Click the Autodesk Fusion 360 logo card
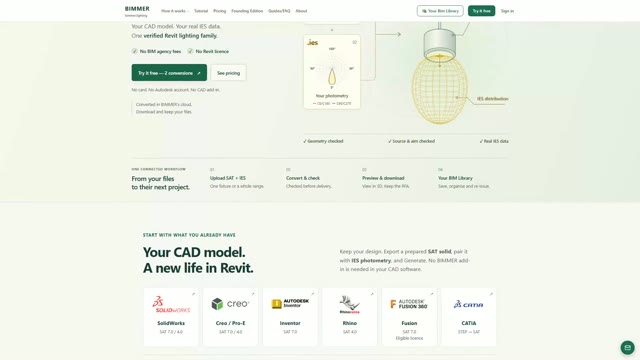The height and width of the screenshot is (360, 640). click(409, 317)
